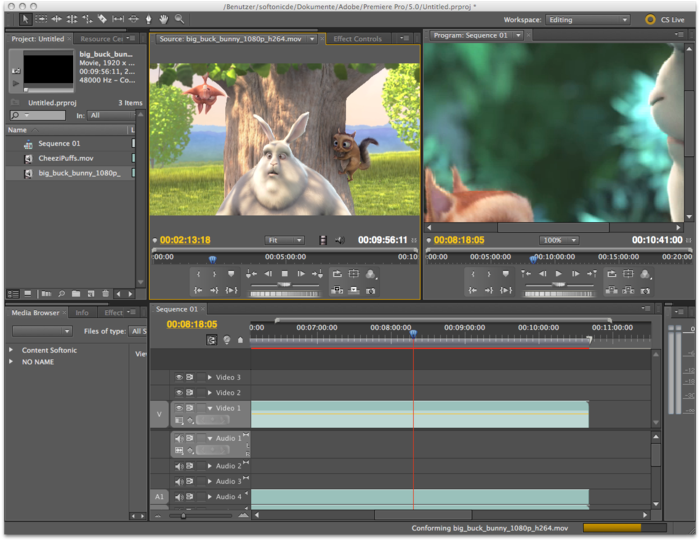Mute Audio 4 track speaker icon
Screen dimensions: 700x541
click(180, 496)
